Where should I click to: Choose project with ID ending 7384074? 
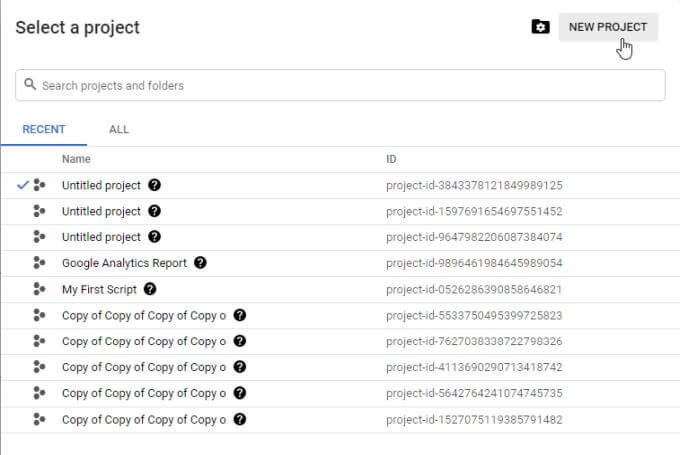coord(101,237)
